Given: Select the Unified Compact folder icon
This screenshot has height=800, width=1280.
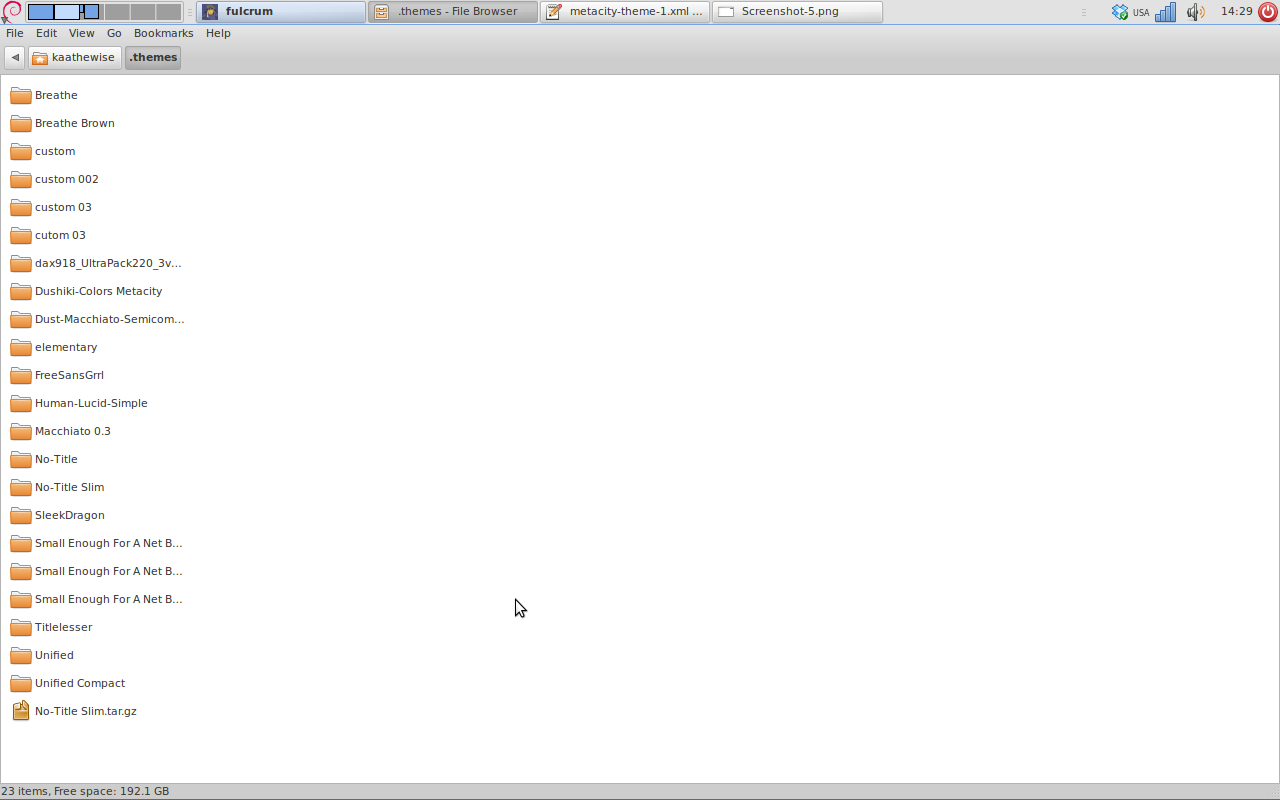Looking at the screenshot, I should tap(21, 683).
